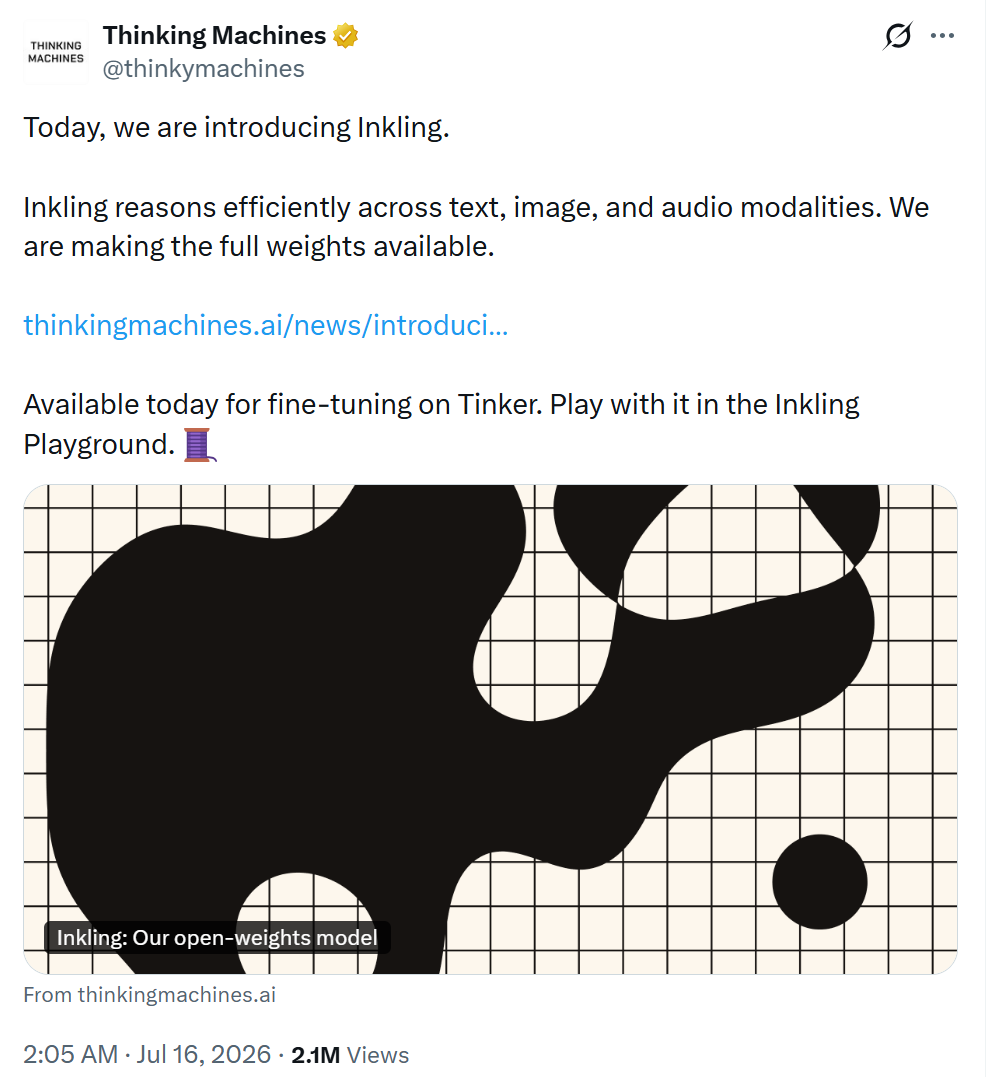Click the "Views" label
The image size is (987, 1077).
(x=378, y=1055)
